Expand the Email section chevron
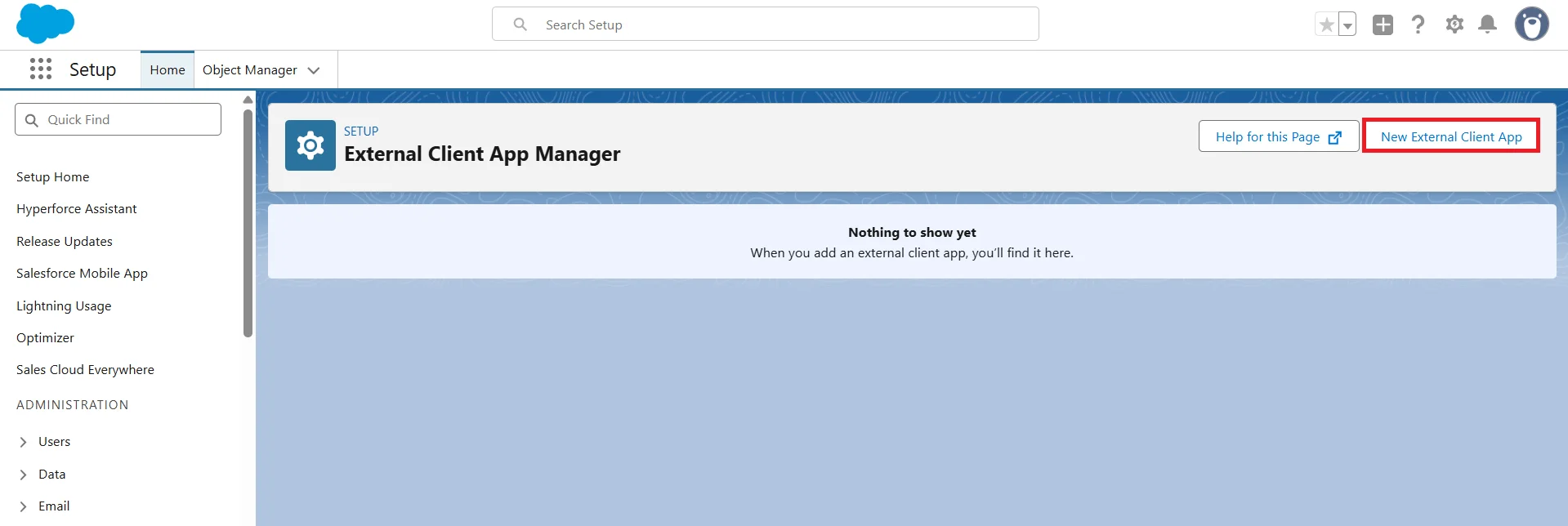The height and width of the screenshot is (526, 1568). [23, 506]
